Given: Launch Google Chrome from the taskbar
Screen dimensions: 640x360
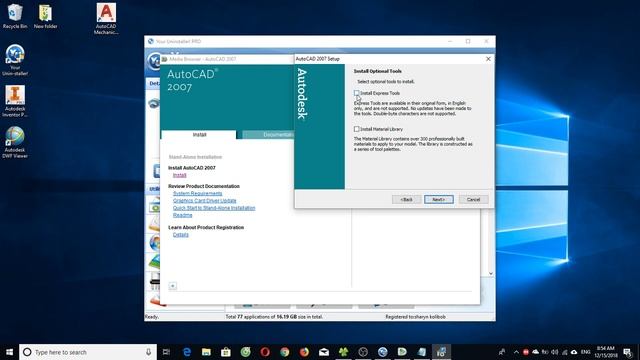Looking at the screenshot, I should tap(284, 352).
